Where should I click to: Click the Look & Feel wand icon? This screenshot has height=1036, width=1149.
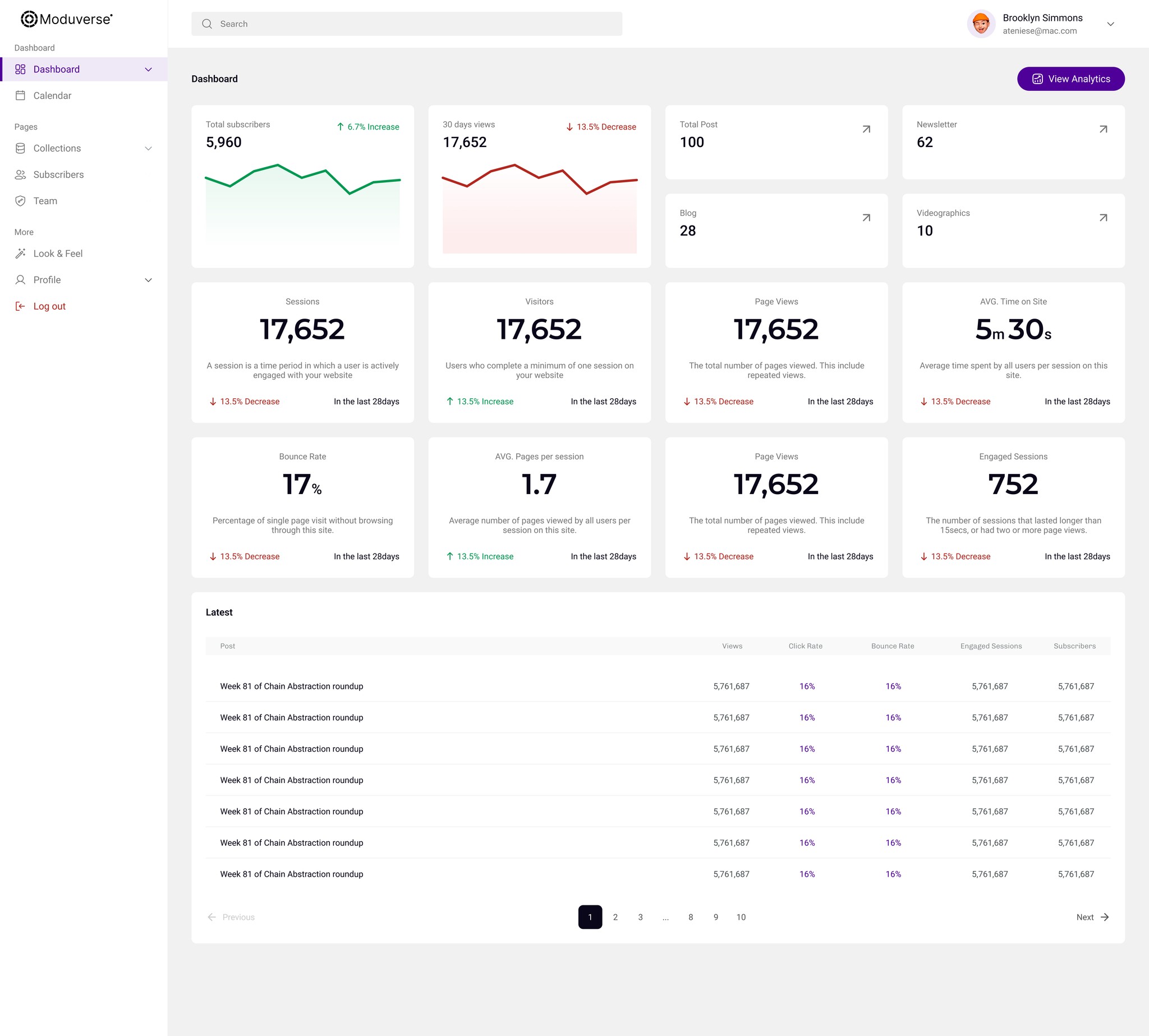[x=21, y=254]
